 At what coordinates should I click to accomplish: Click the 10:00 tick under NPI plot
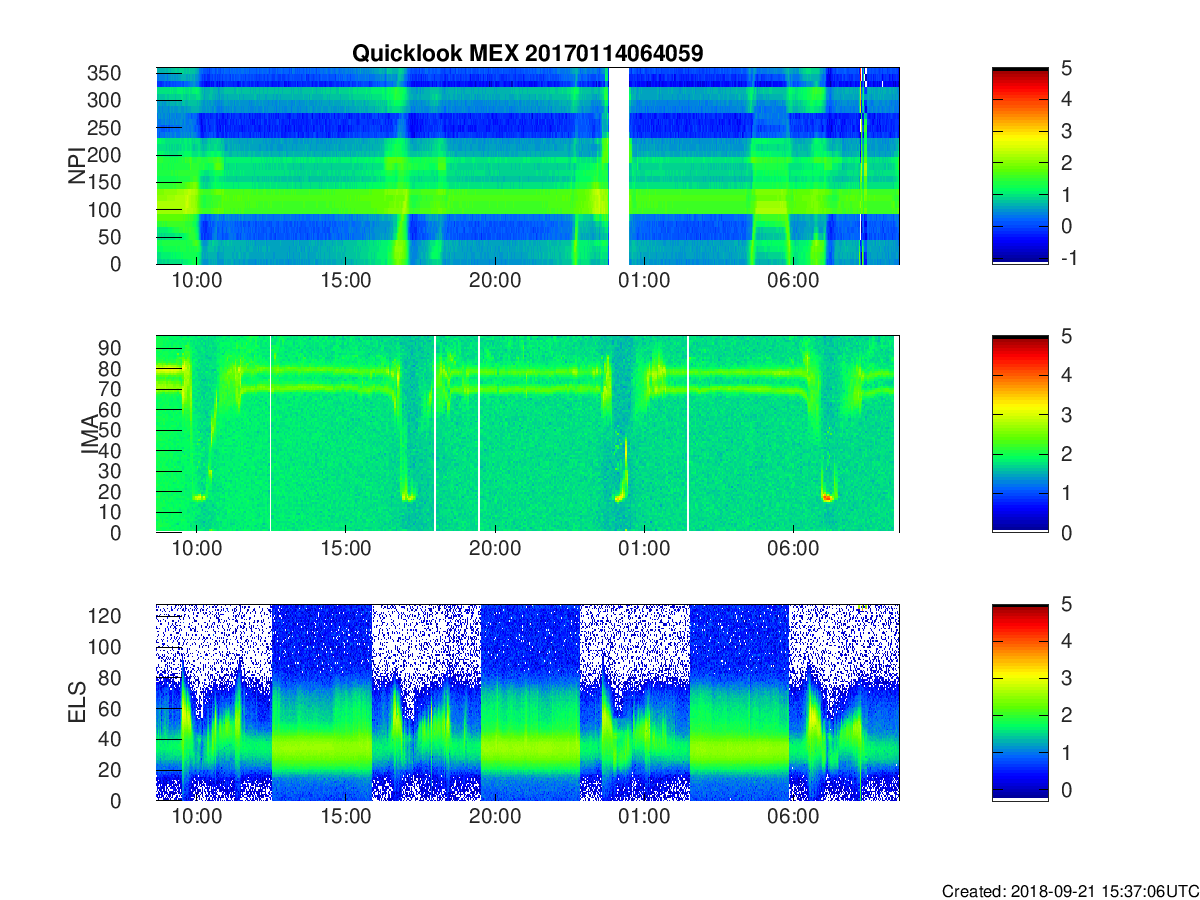pos(197,281)
